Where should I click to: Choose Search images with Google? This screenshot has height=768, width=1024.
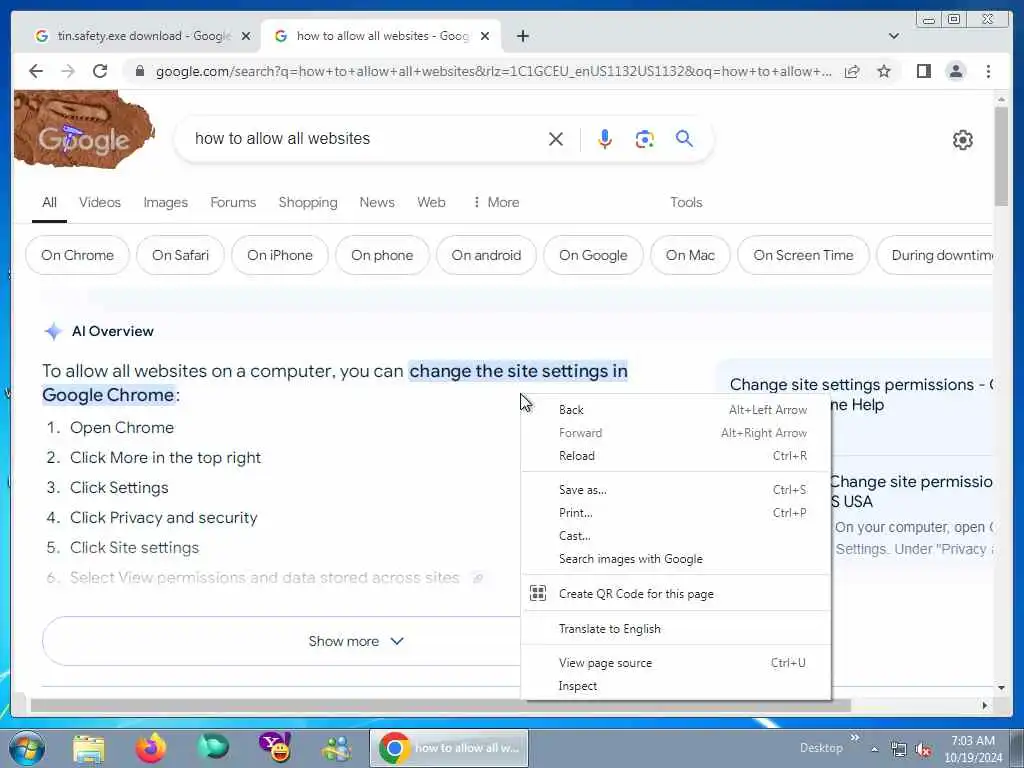[x=676, y=559]
